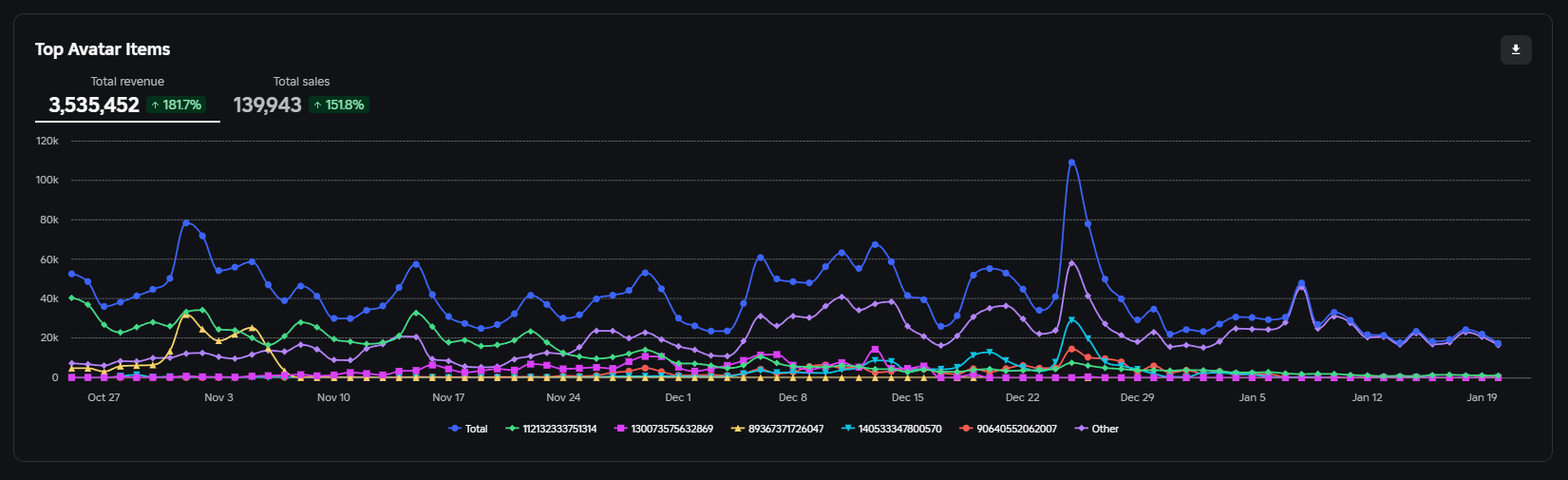
Task: Click the 20k y-axis label
Action: (x=49, y=338)
